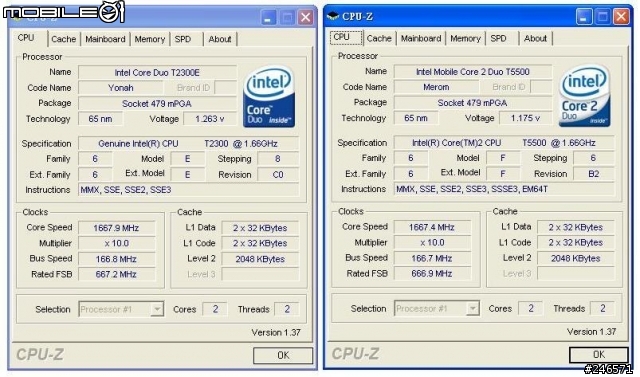Click the 'Yonah' code name field
The height and width of the screenshot is (377, 640).
(121, 88)
